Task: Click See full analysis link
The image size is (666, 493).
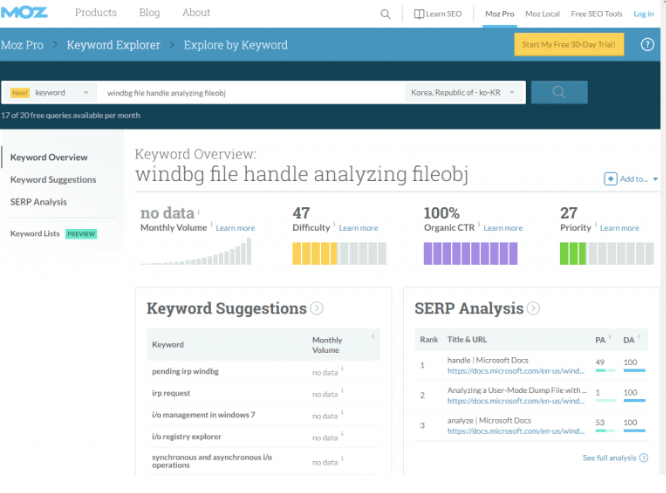Action: tap(609, 458)
